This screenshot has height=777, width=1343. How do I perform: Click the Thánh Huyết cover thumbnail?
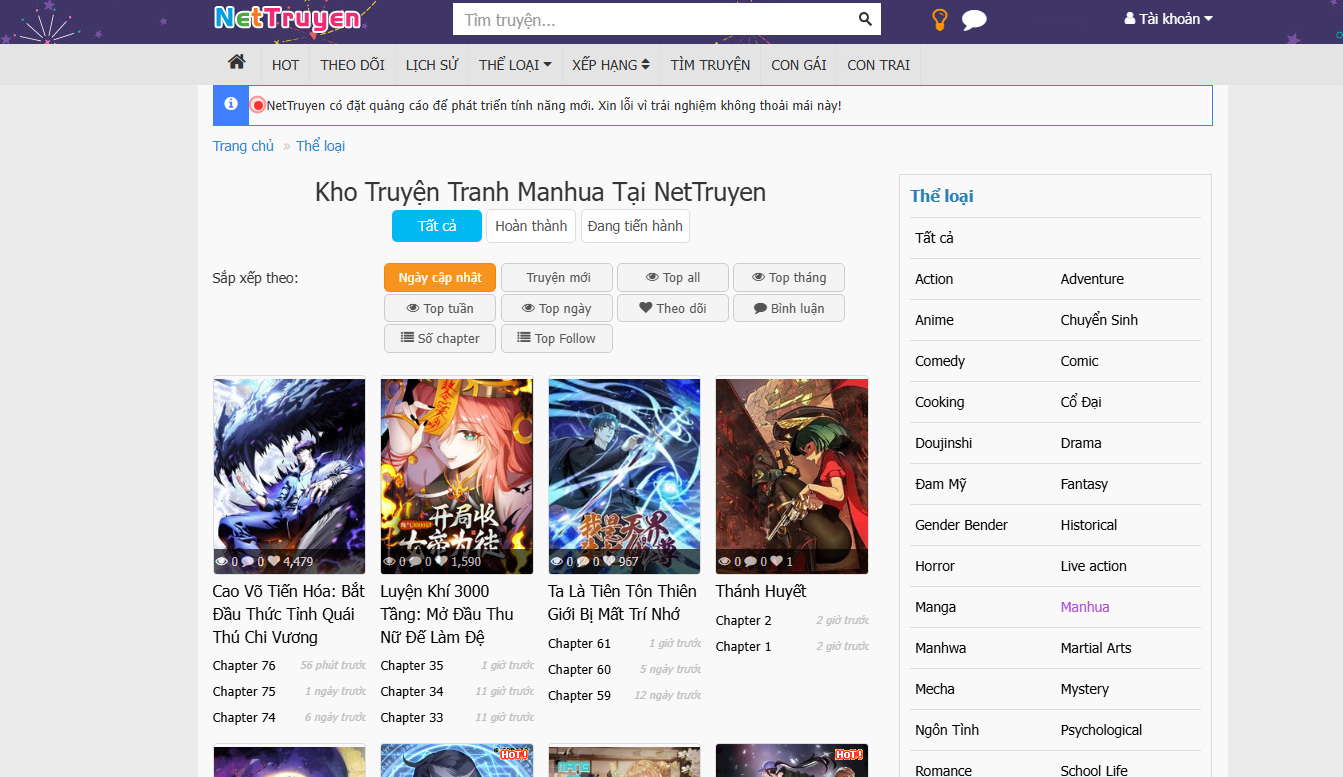[791, 475]
